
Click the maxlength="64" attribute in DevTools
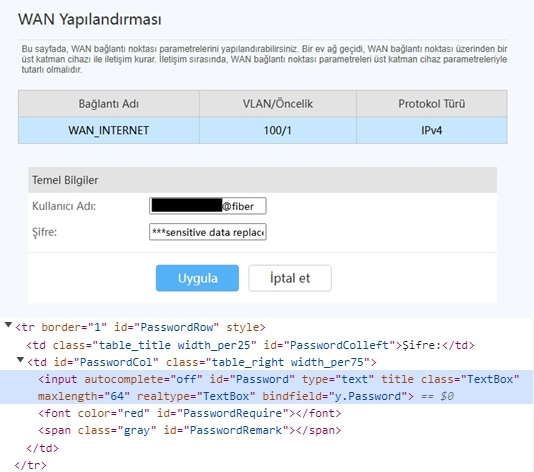click(x=84, y=396)
